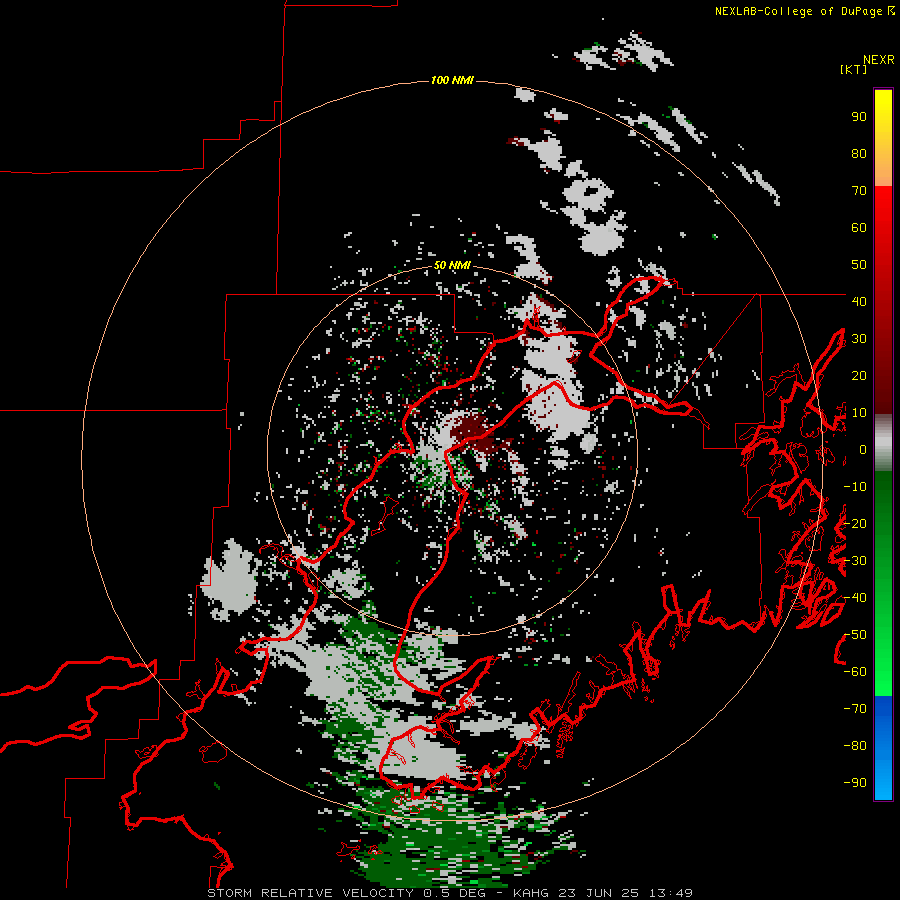
Task: Click the 40 value on the velocity scale
Action: [859, 301]
